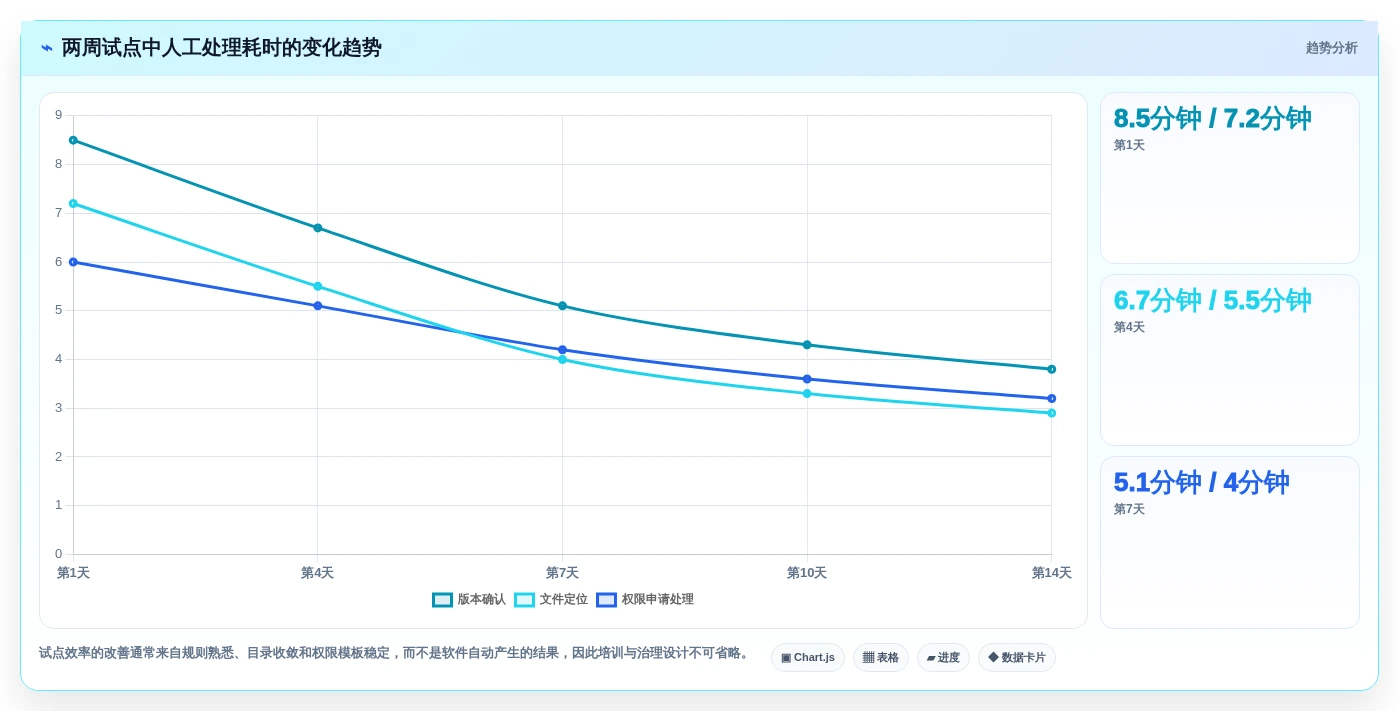This screenshot has width=1399, height=711.
Task: Click the 表格 tag chip
Action: point(881,658)
